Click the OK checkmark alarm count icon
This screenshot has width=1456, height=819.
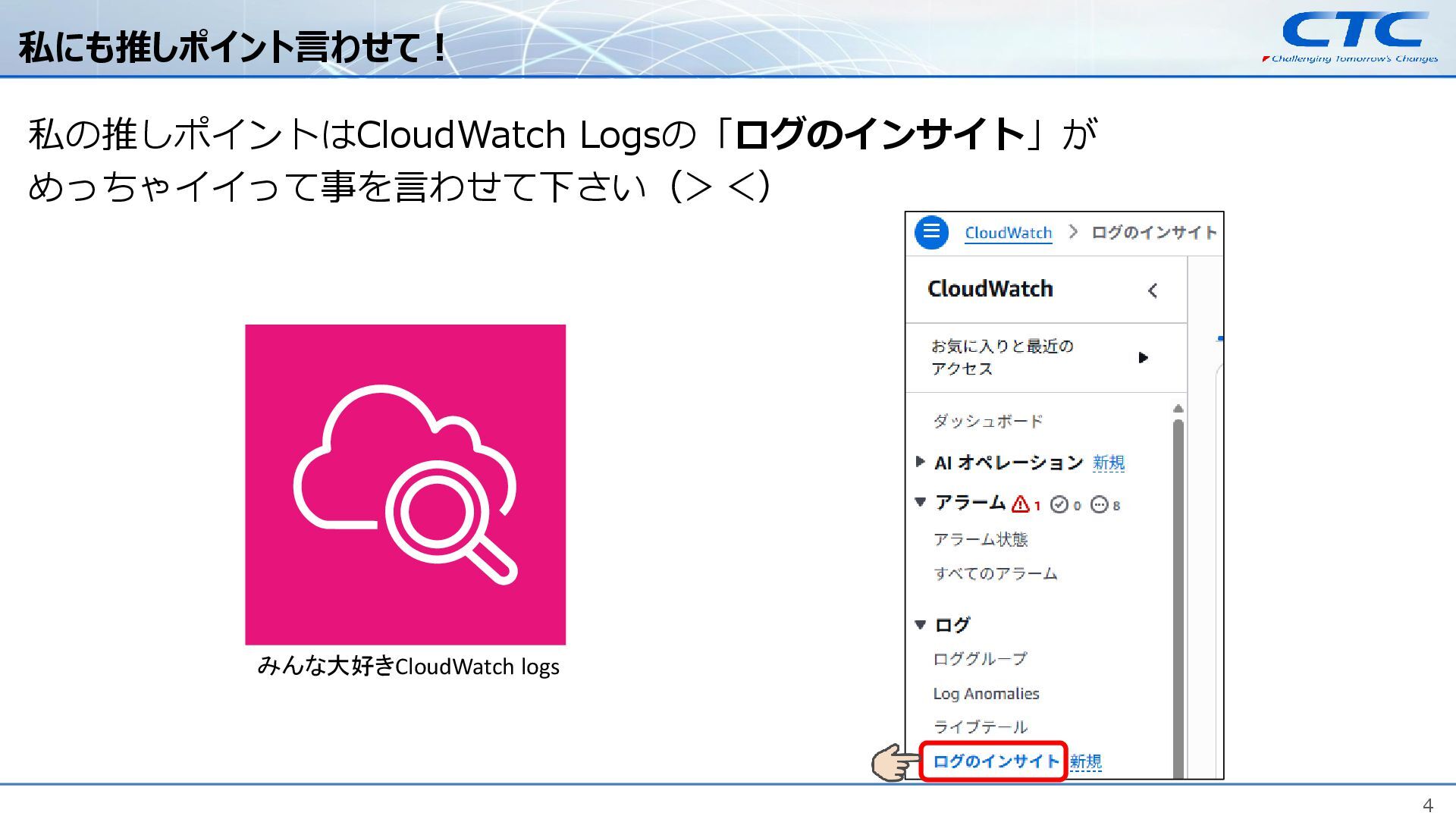pos(1059,505)
